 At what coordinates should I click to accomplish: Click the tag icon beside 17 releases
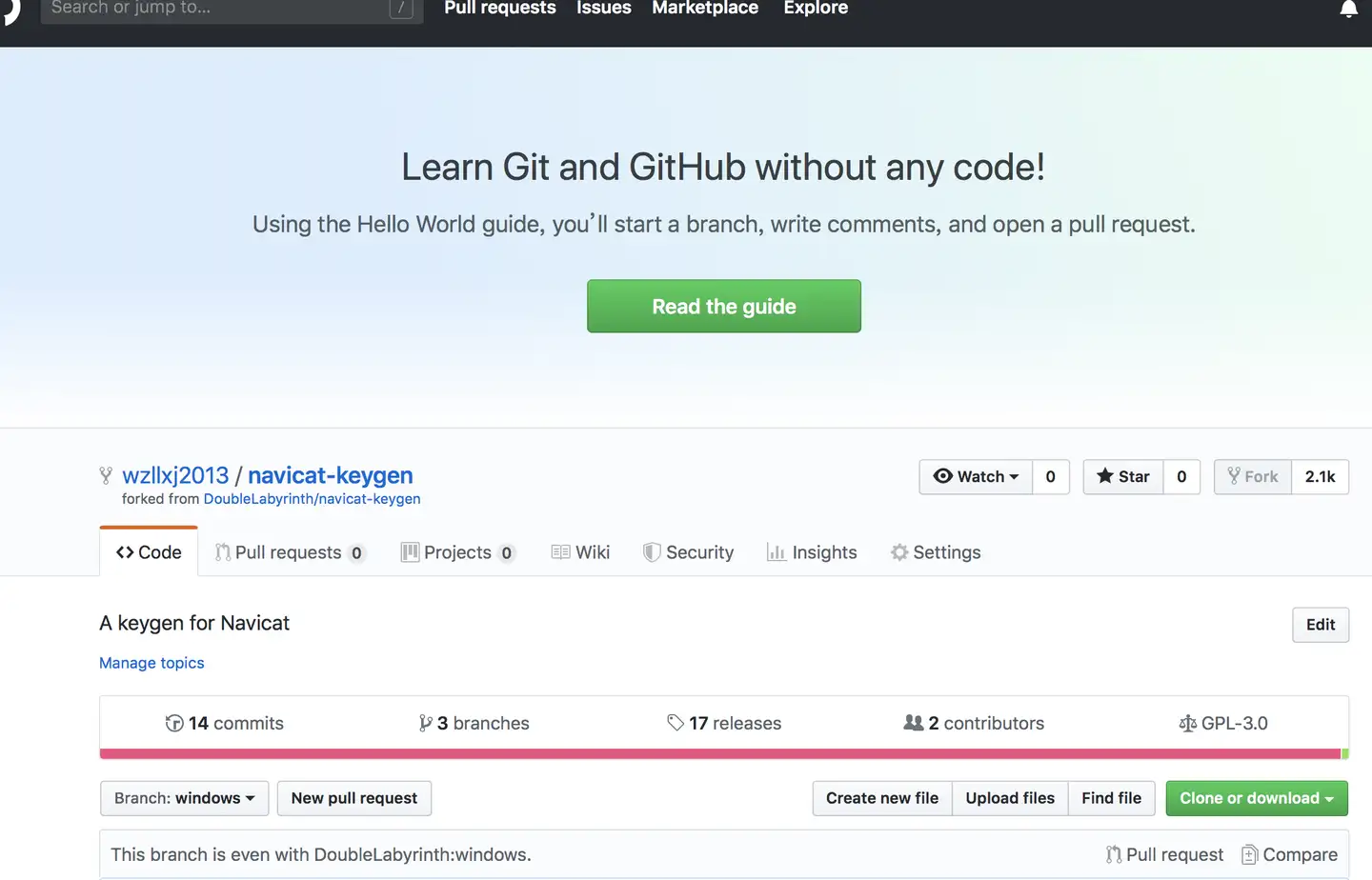click(x=676, y=723)
